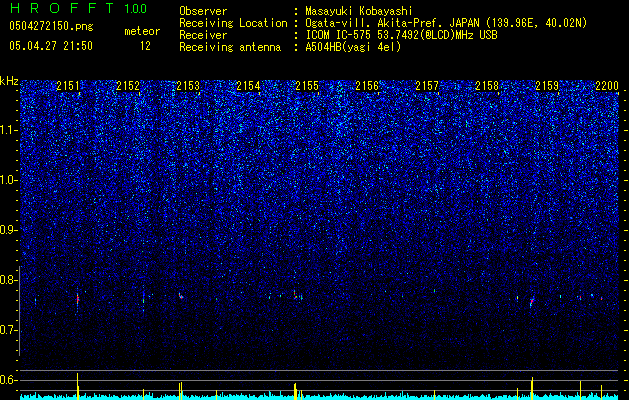Click the 'Receiver' field label
This screenshot has width=629, height=400.
(203, 35)
